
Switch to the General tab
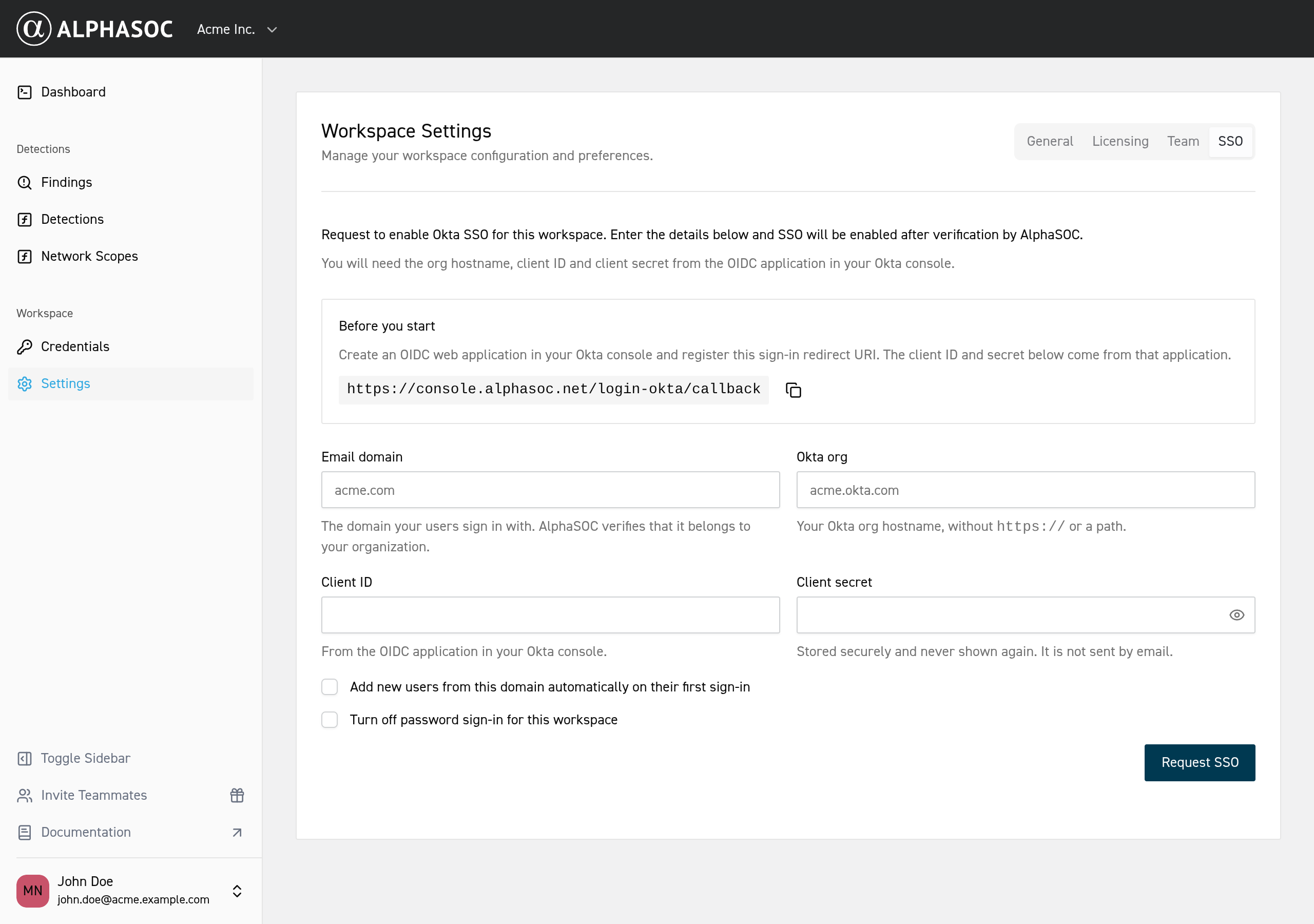point(1050,141)
